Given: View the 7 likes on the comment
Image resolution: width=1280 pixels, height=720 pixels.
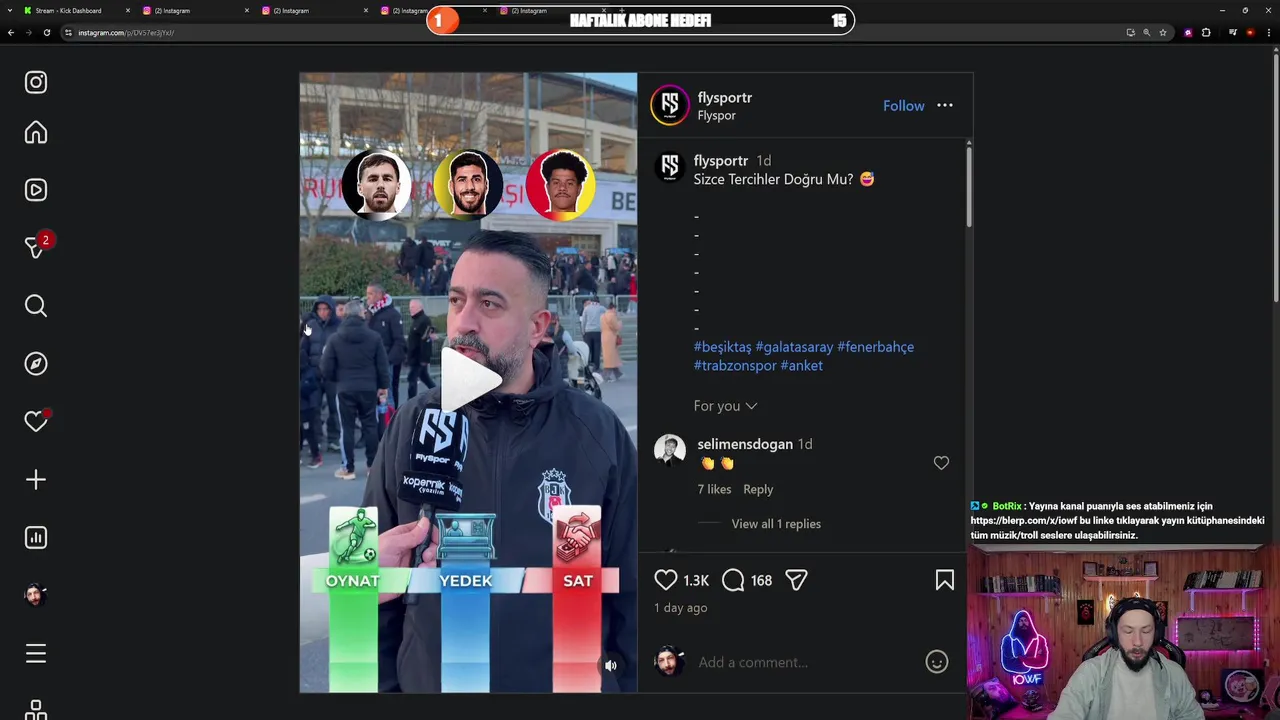Looking at the screenshot, I should tap(714, 489).
